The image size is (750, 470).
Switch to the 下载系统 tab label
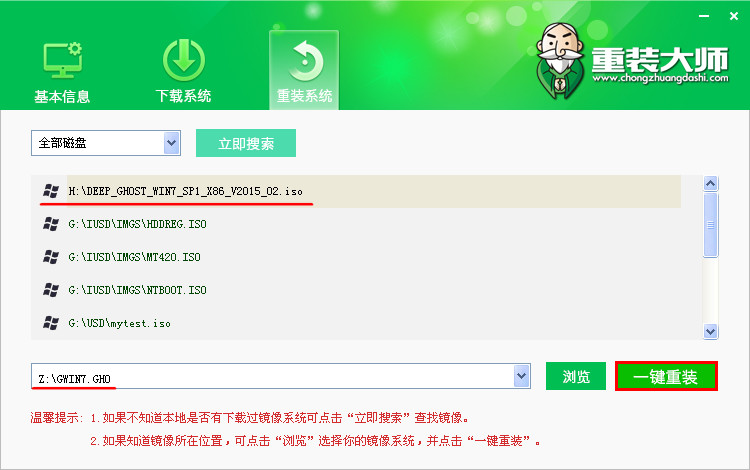coord(183,96)
